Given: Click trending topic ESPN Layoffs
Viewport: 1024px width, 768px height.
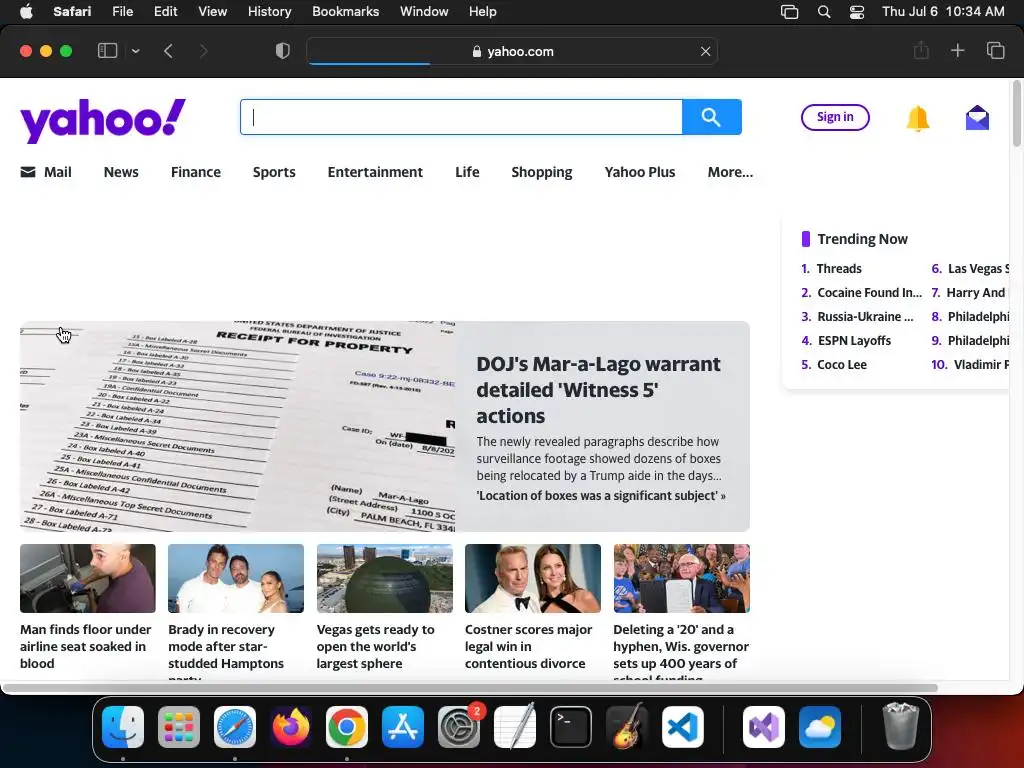Looking at the screenshot, I should click(x=854, y=341).
